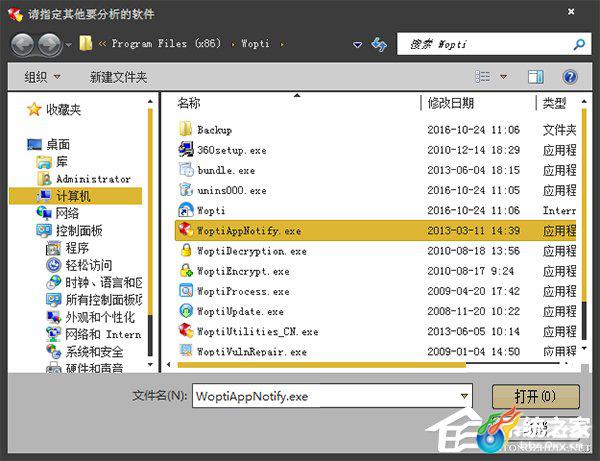Select the WoptiUtilities_CN.exe file
Viewport: 600px width, 461px height.
pyautogui.click(x=258, y=332)
